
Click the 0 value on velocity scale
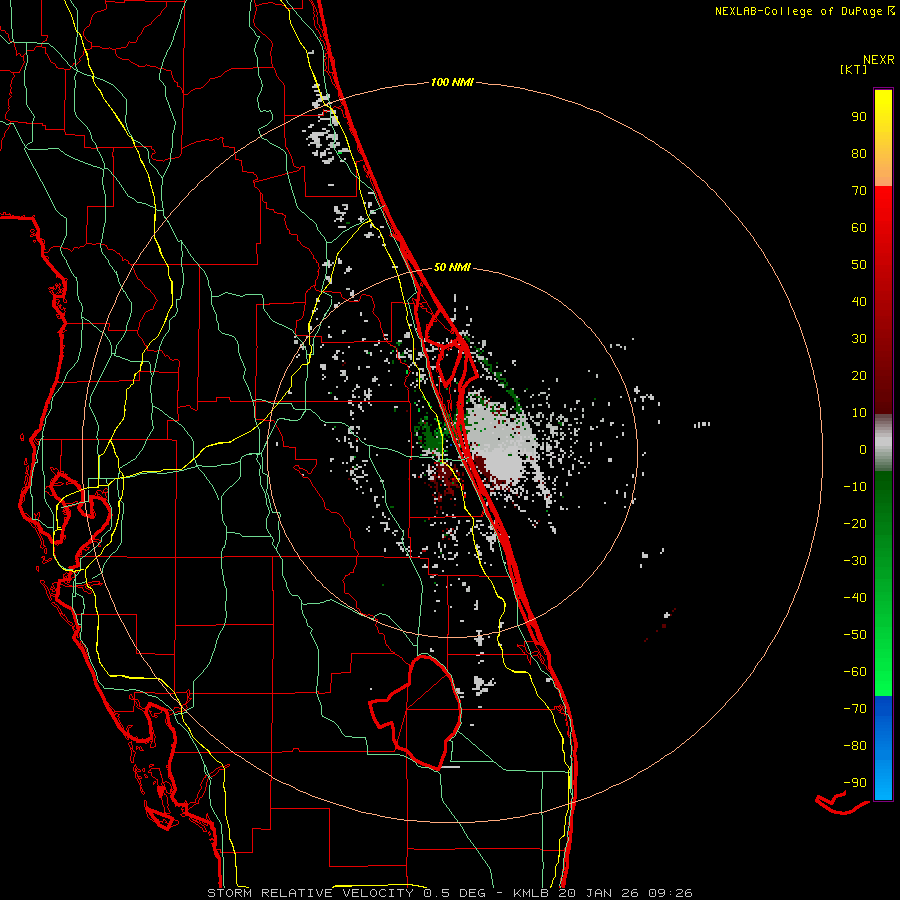863,449
